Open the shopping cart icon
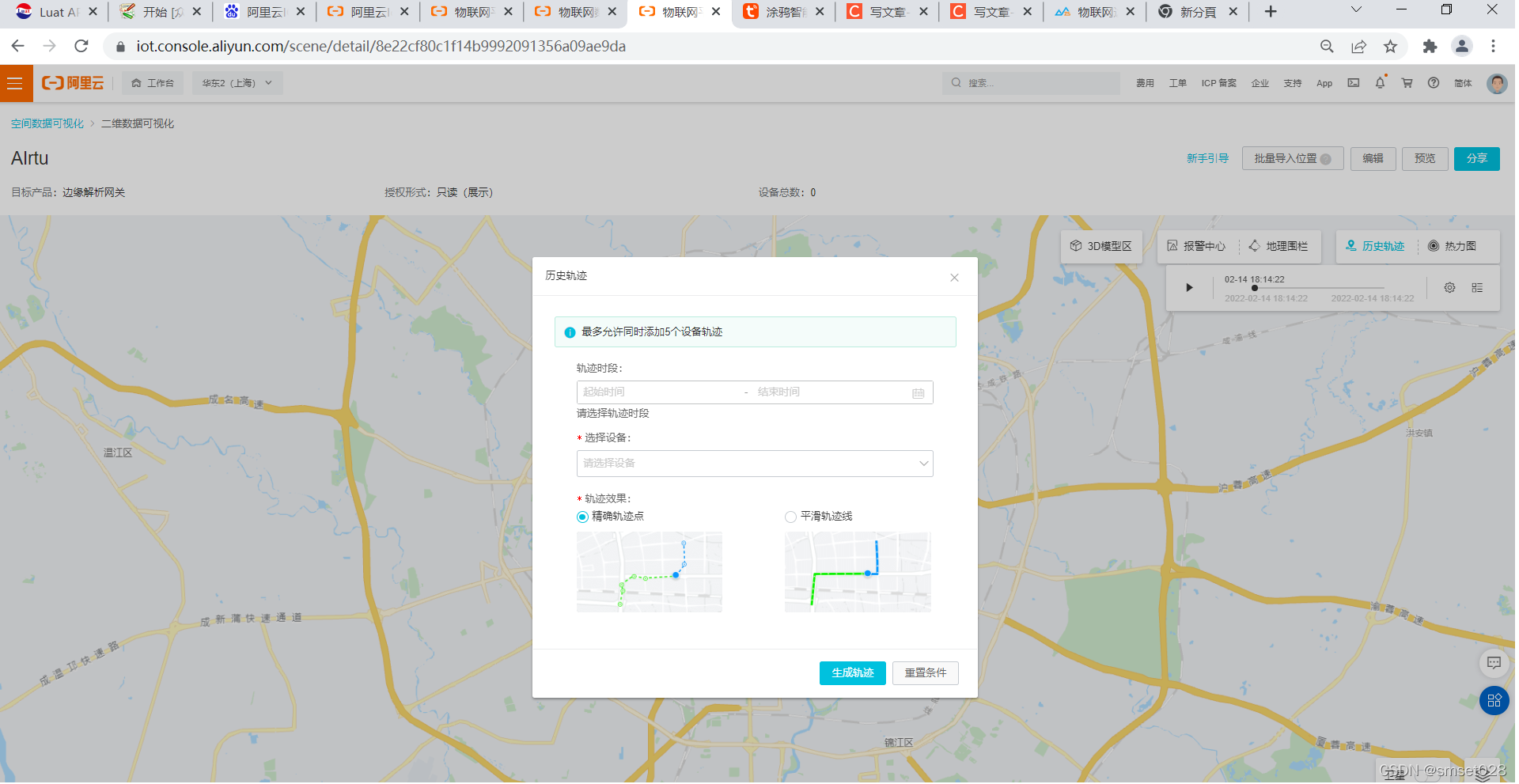Screen dimensions: 1519x784 click(x=1407, y=83)
